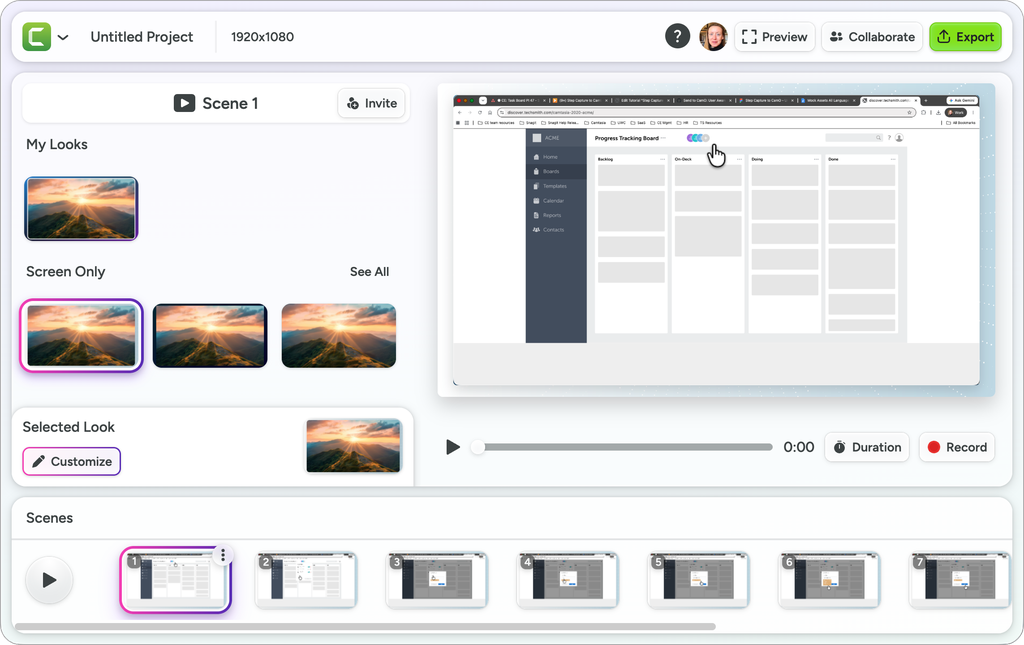Select scene 4 thumbnail

pos(568,580)
